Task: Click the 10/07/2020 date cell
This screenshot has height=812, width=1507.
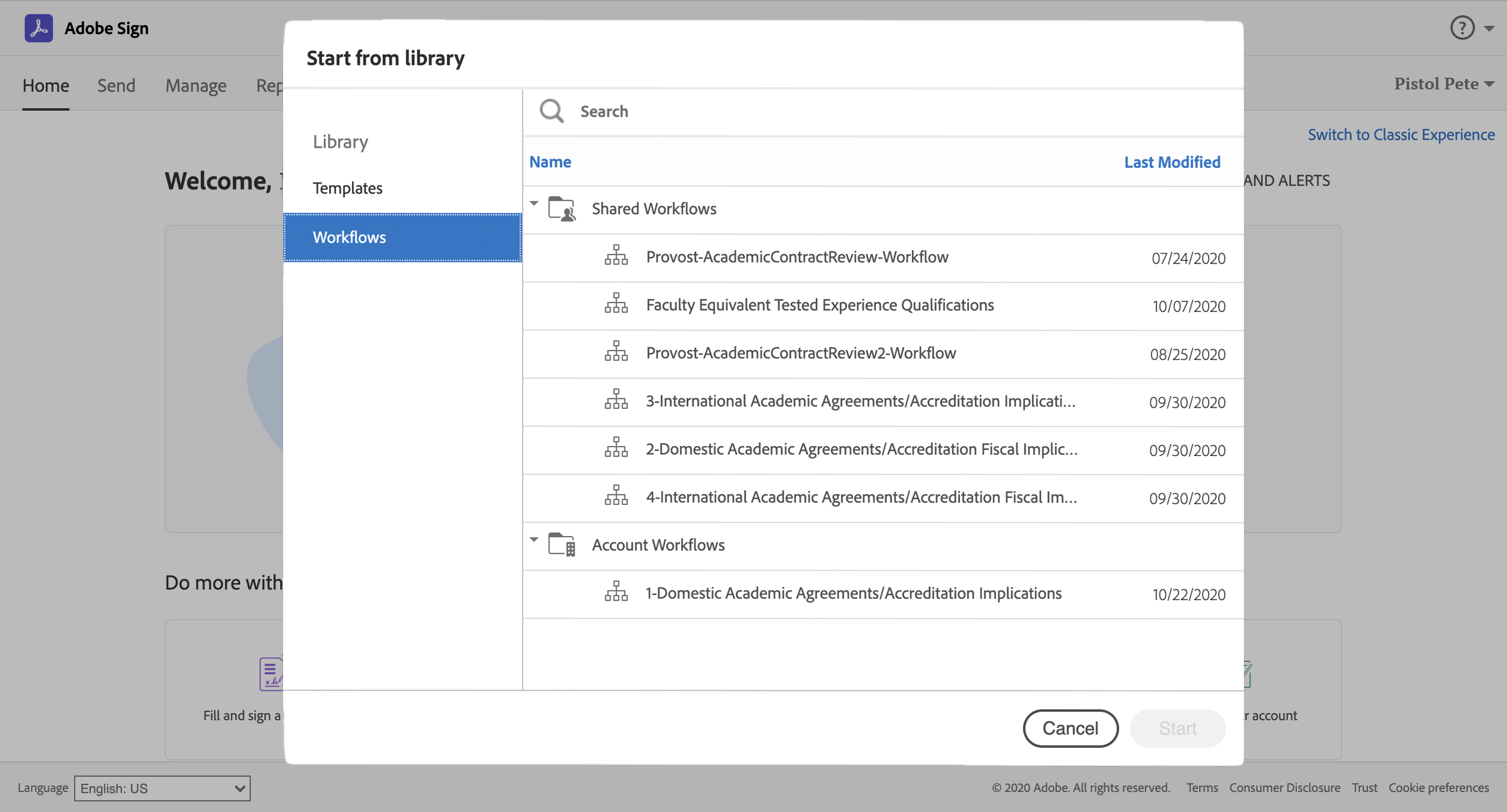Action: tap(1189, 307)
